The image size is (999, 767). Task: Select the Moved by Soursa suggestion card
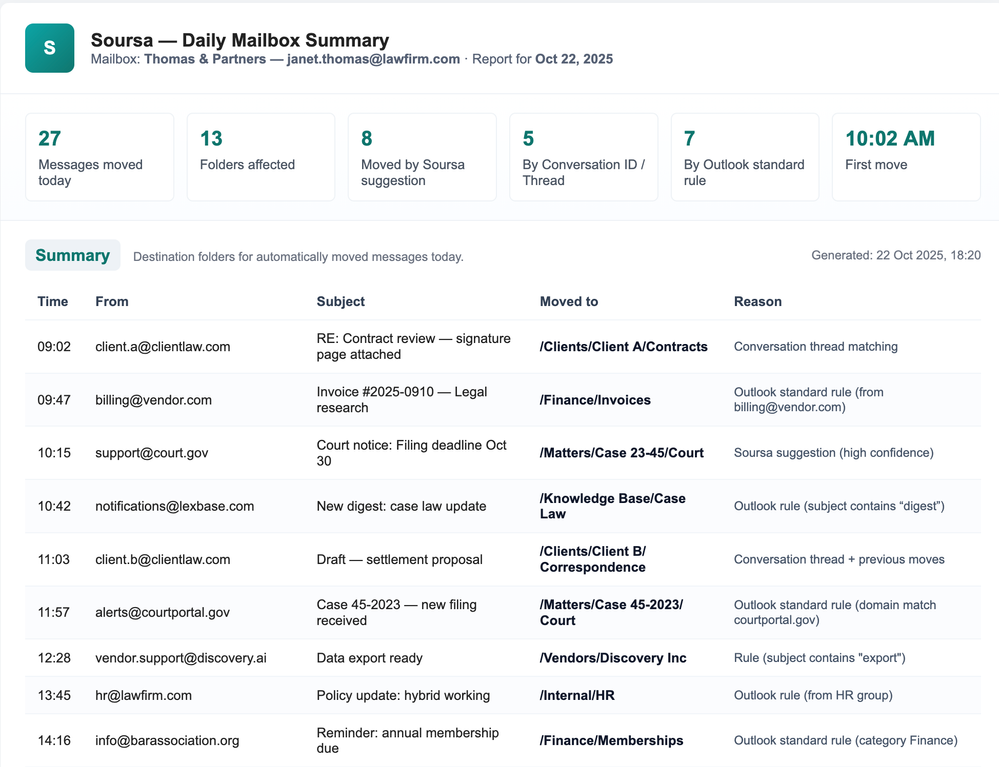(422, 157)
